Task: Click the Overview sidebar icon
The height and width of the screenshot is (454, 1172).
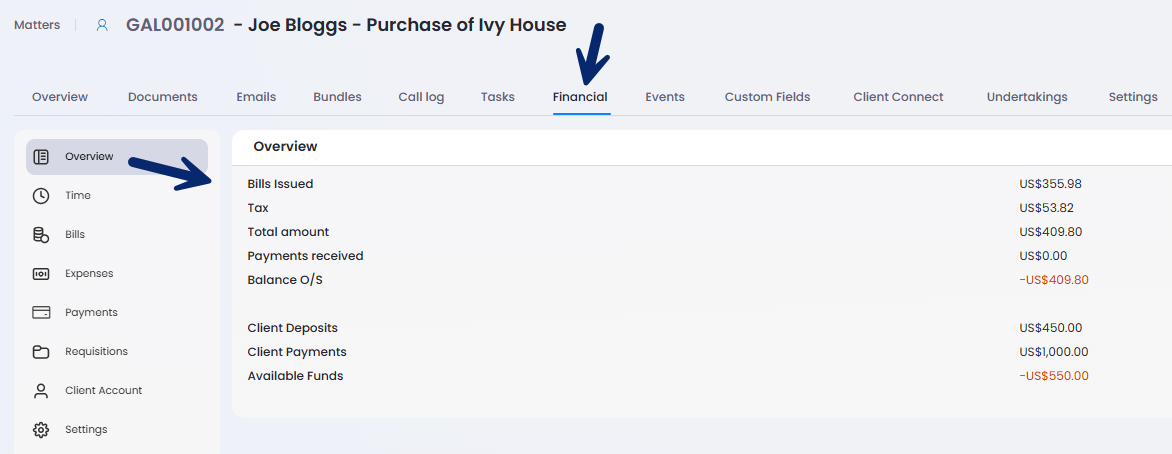Action: tap(41, 157)
